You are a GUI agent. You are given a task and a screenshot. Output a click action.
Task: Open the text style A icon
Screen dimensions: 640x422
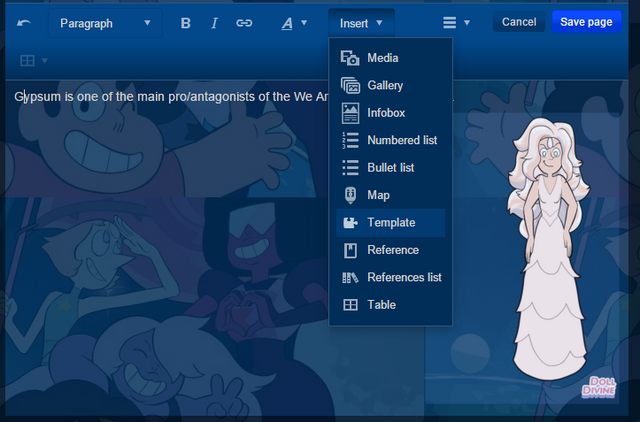287,24
